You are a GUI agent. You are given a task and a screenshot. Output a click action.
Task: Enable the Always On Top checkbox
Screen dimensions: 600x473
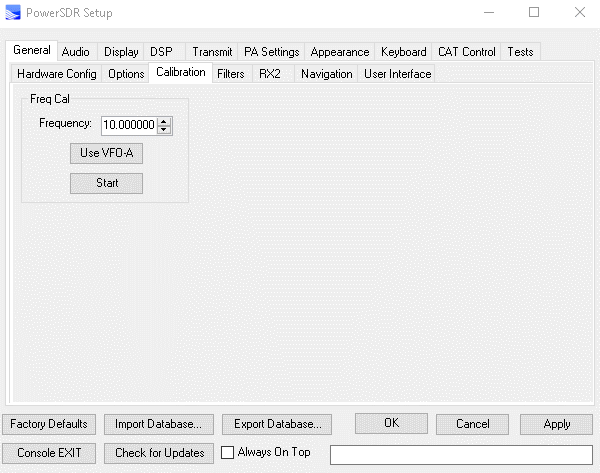227,453
